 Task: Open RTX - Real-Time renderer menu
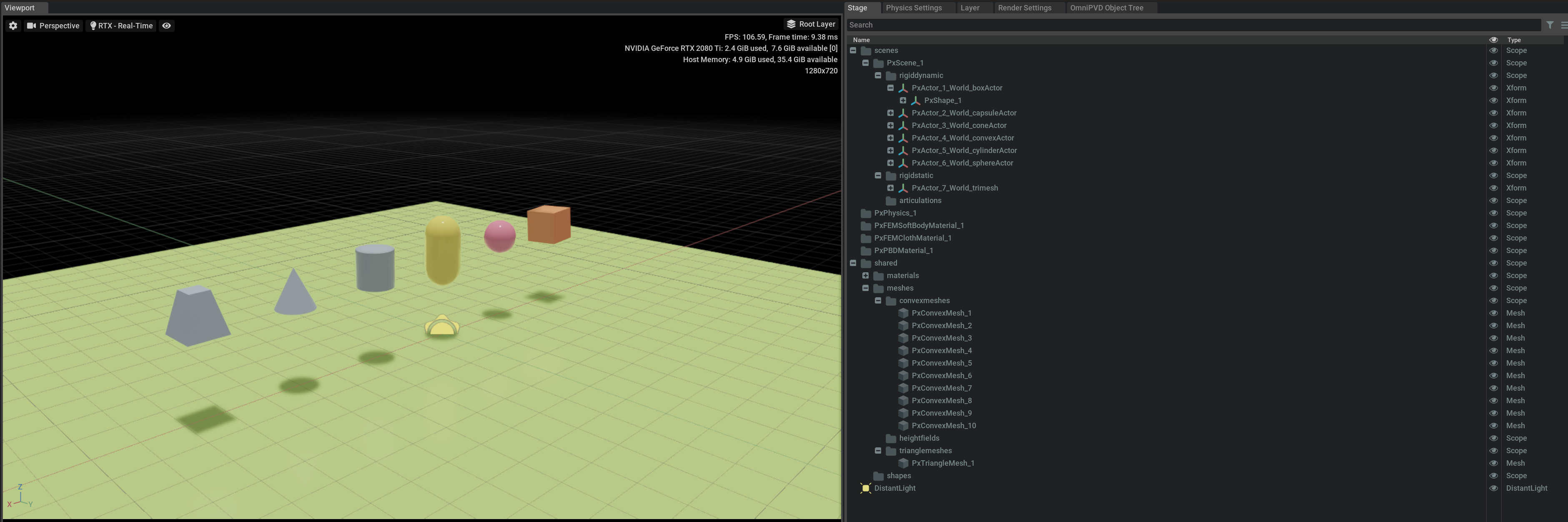121,25
